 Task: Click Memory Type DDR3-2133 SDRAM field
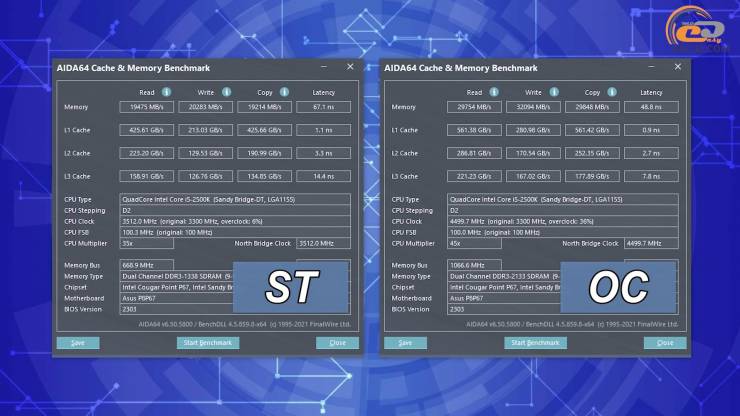(504, 276)
